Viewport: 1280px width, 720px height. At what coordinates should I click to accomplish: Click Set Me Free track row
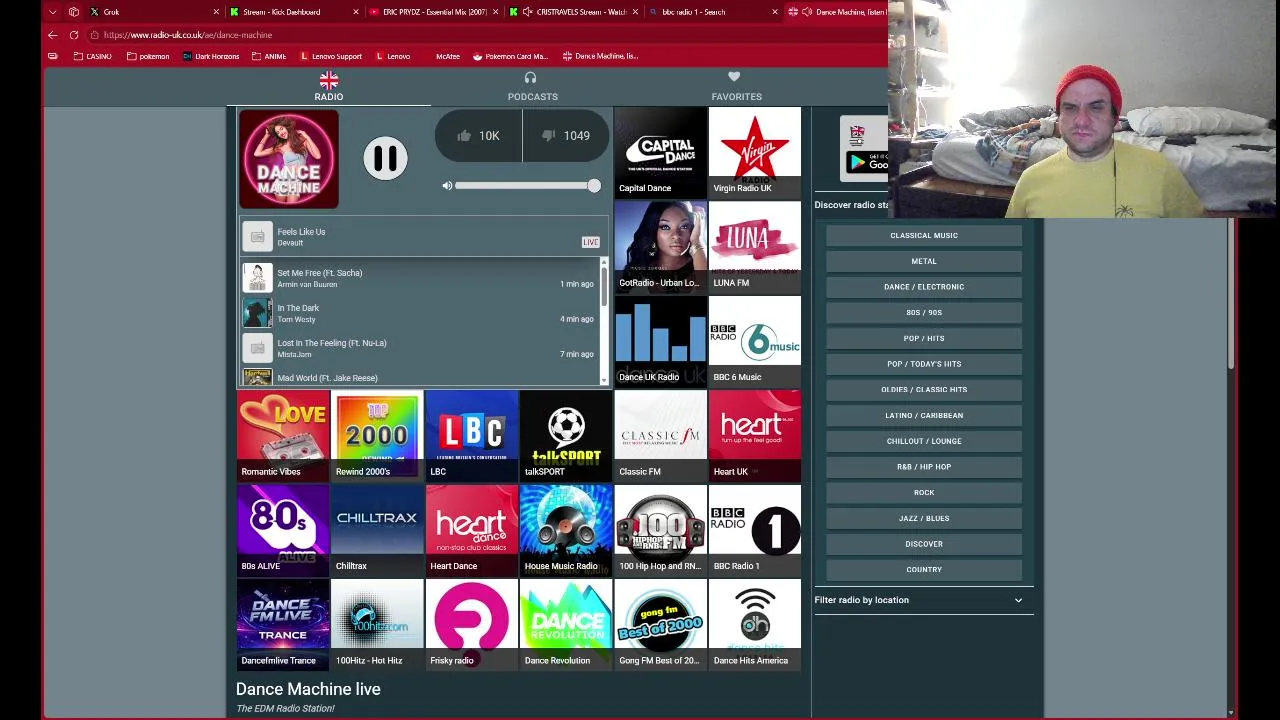[x=419, y=278]
